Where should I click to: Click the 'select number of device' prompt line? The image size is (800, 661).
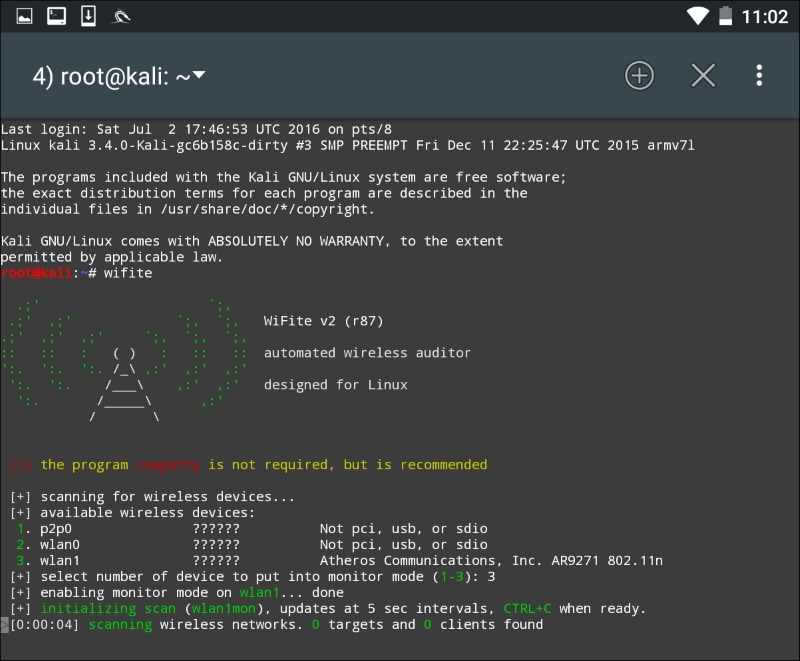click(x=253, y=577)
